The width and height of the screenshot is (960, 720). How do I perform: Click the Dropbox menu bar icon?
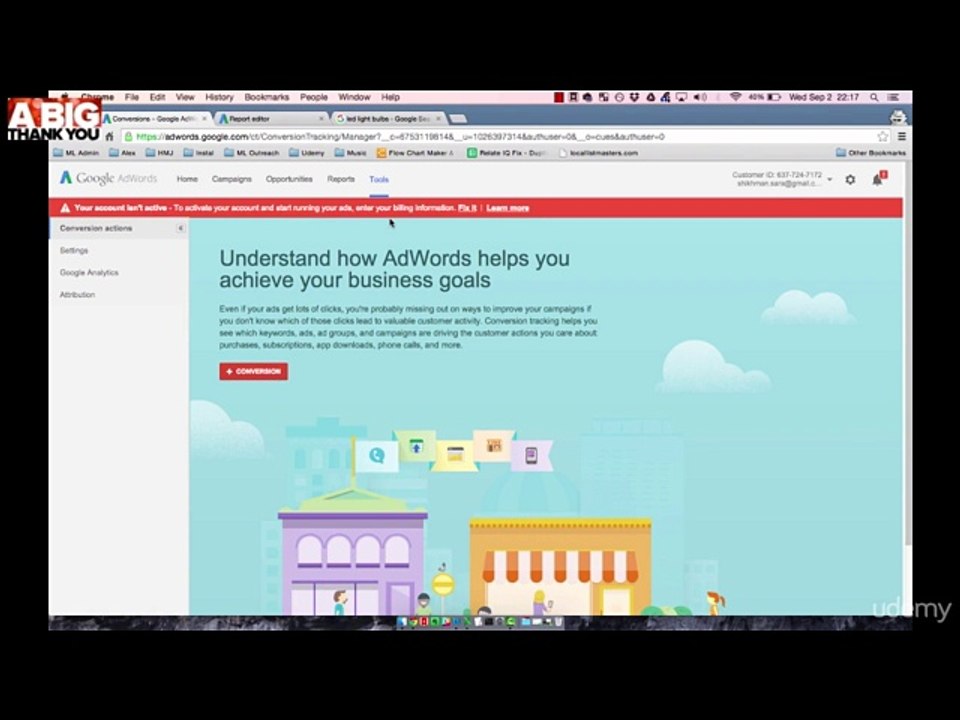click(x=634, y=97)
